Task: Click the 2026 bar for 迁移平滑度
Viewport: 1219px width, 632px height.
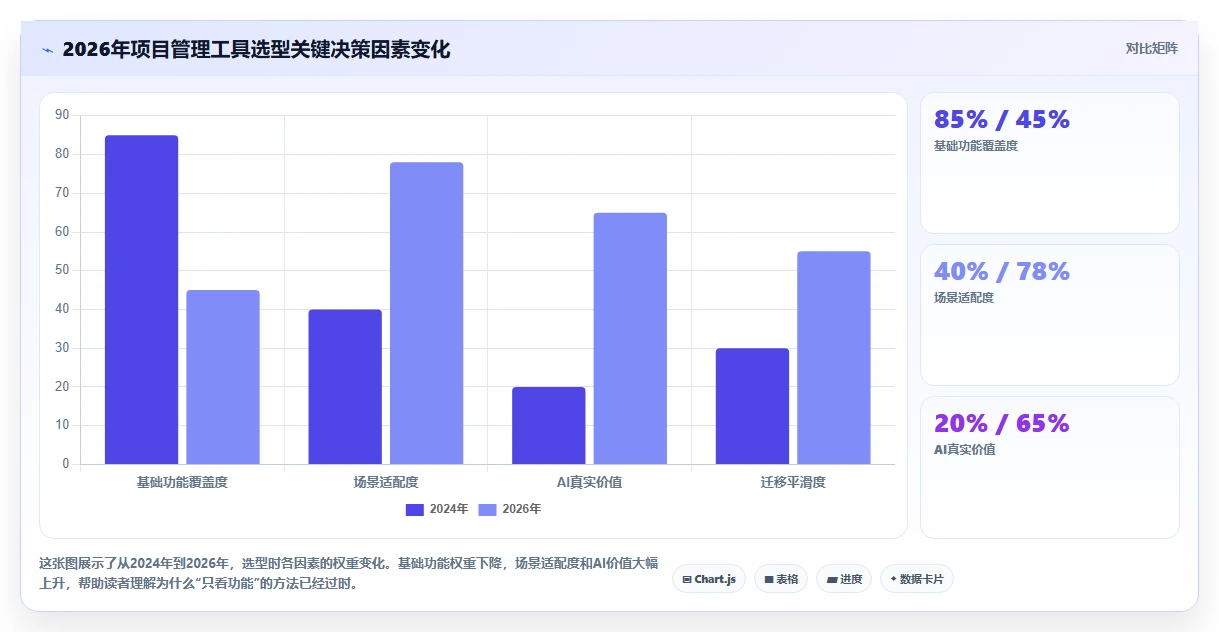Action: [x=834, y=358]
